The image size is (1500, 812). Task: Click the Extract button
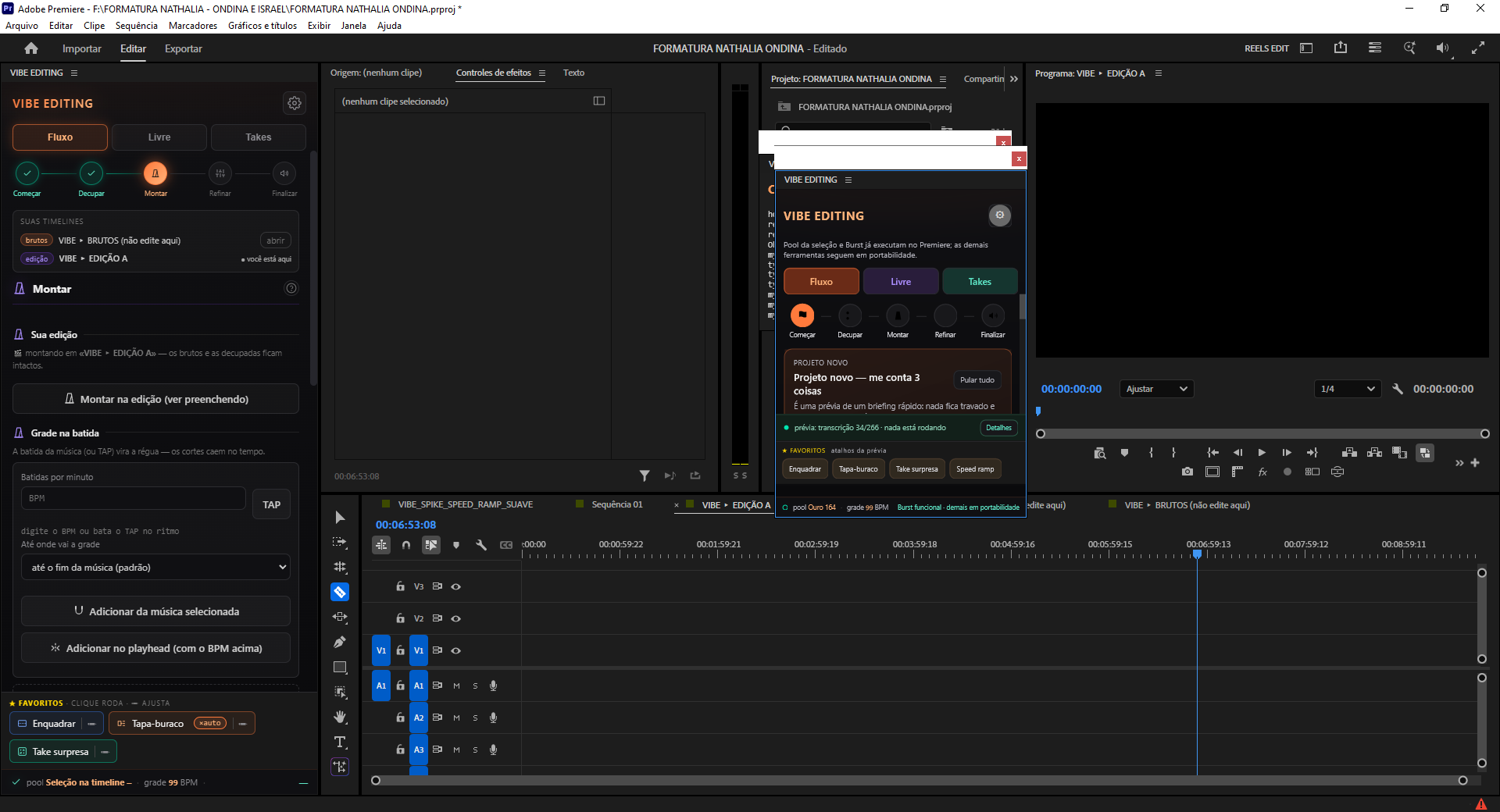1375,453
